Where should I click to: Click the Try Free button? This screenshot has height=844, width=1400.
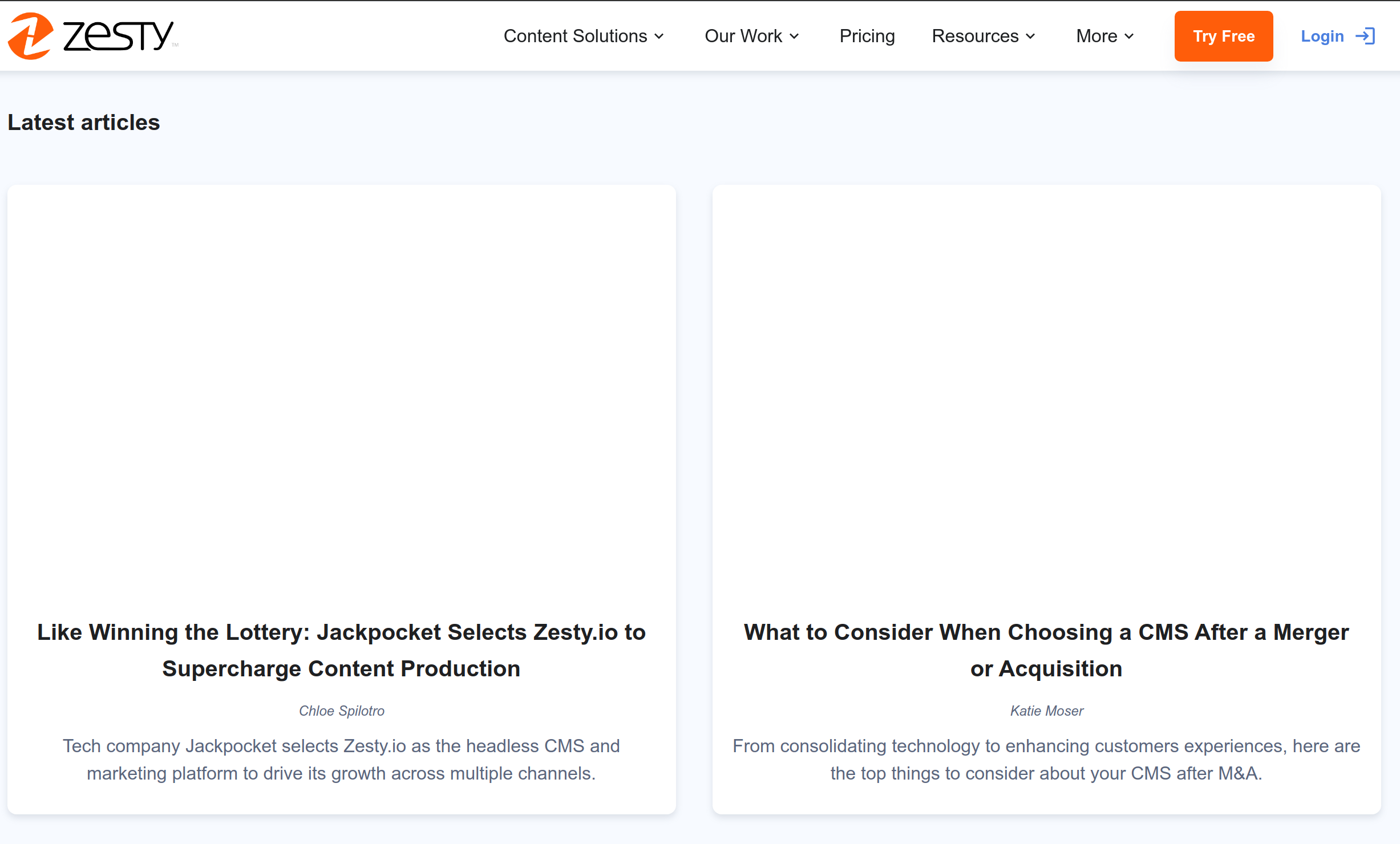[x=1223, y=35]
